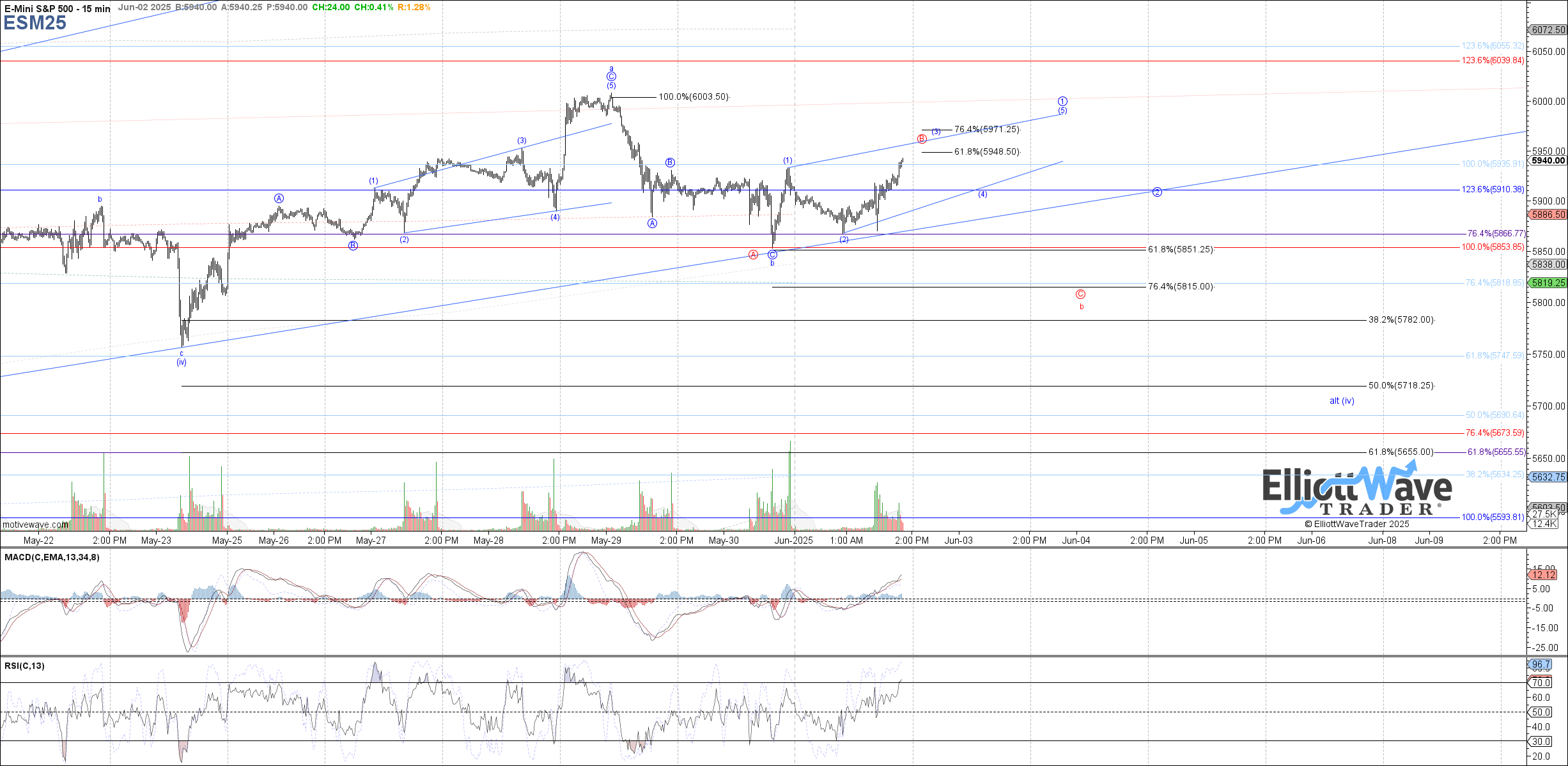Click the red 5886.50 price tag
Screen dimensions: 1568x766
[1548, 215]
